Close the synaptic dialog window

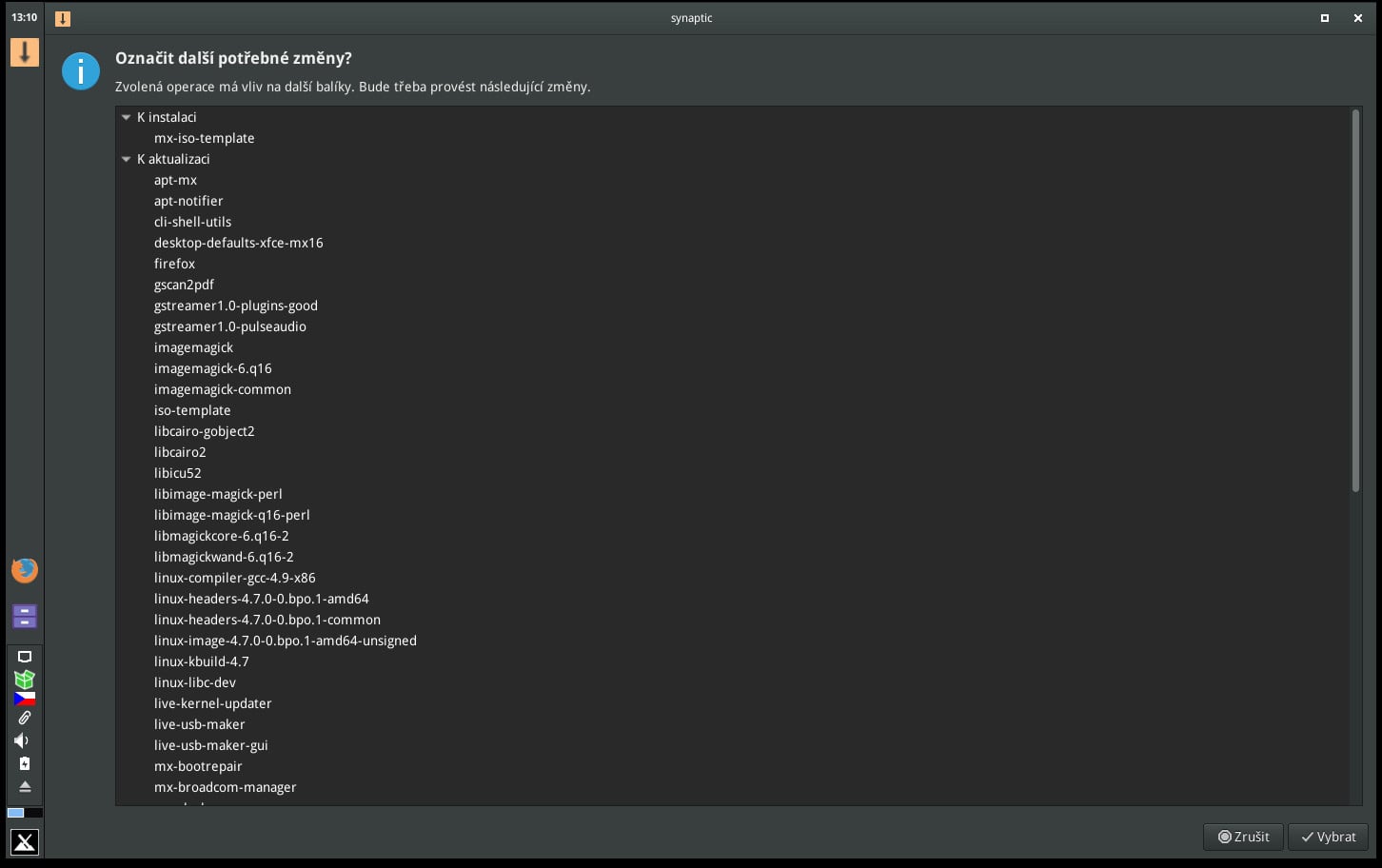1358,18
